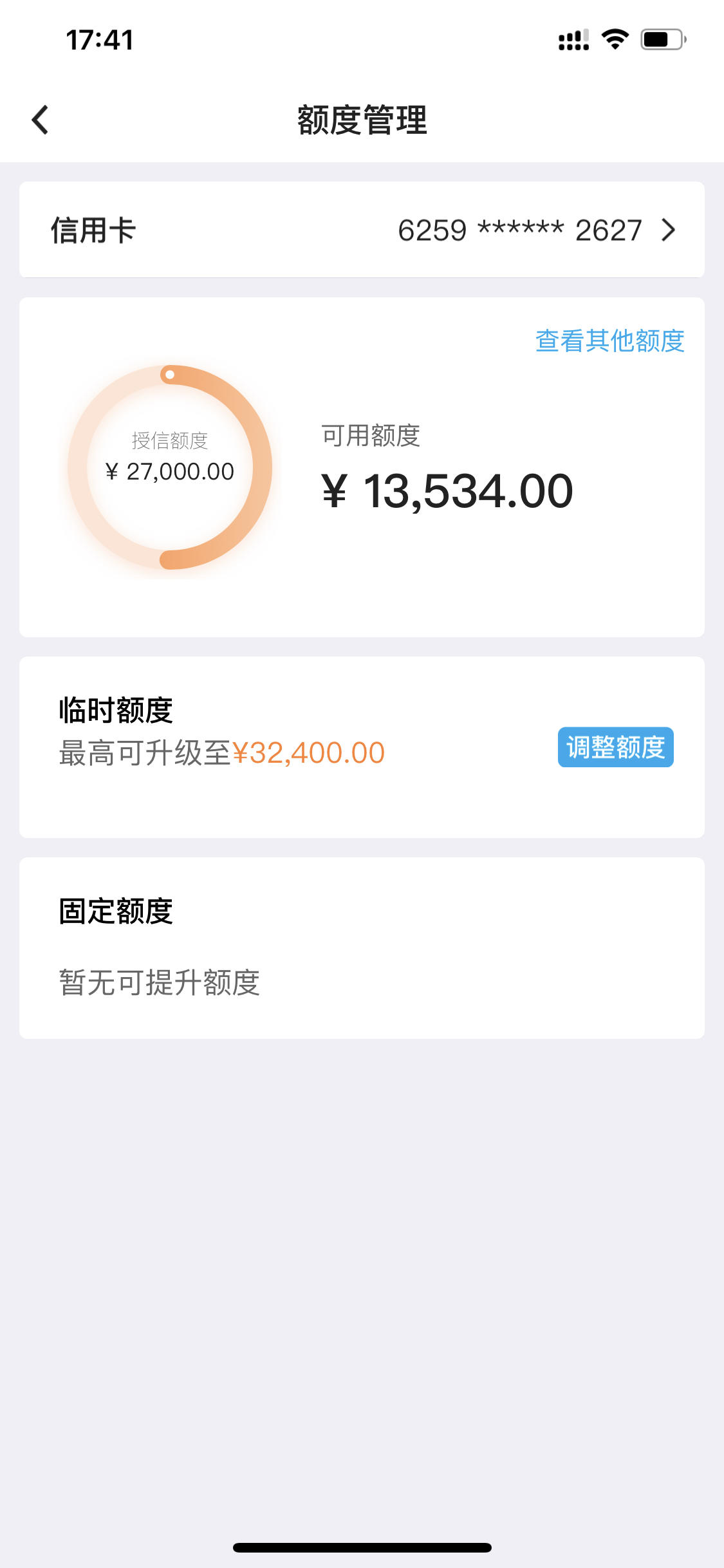
Task: Tap the circular credit limit ring
Action: pyautogui.click(x=170, y=467)
